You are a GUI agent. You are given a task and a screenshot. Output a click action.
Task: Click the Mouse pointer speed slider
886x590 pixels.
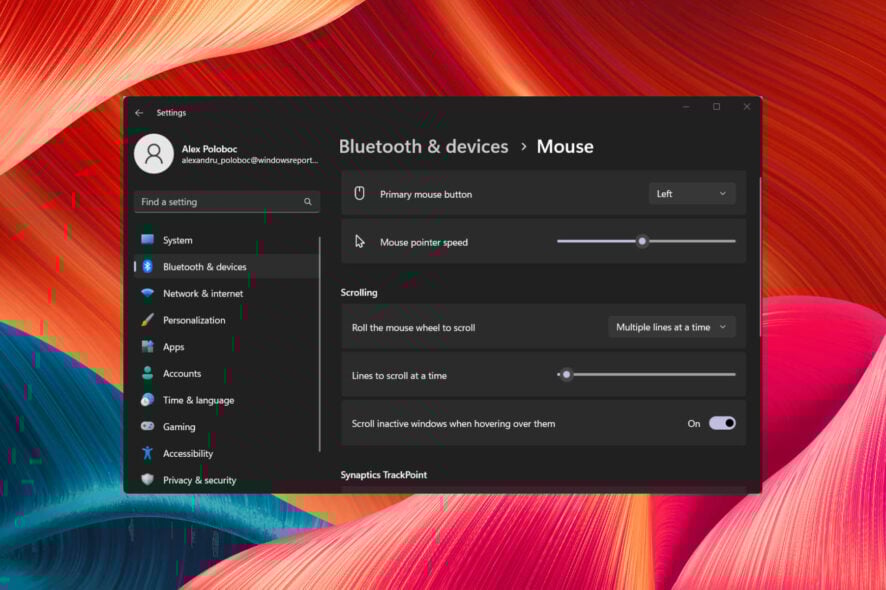coord(646,241)
